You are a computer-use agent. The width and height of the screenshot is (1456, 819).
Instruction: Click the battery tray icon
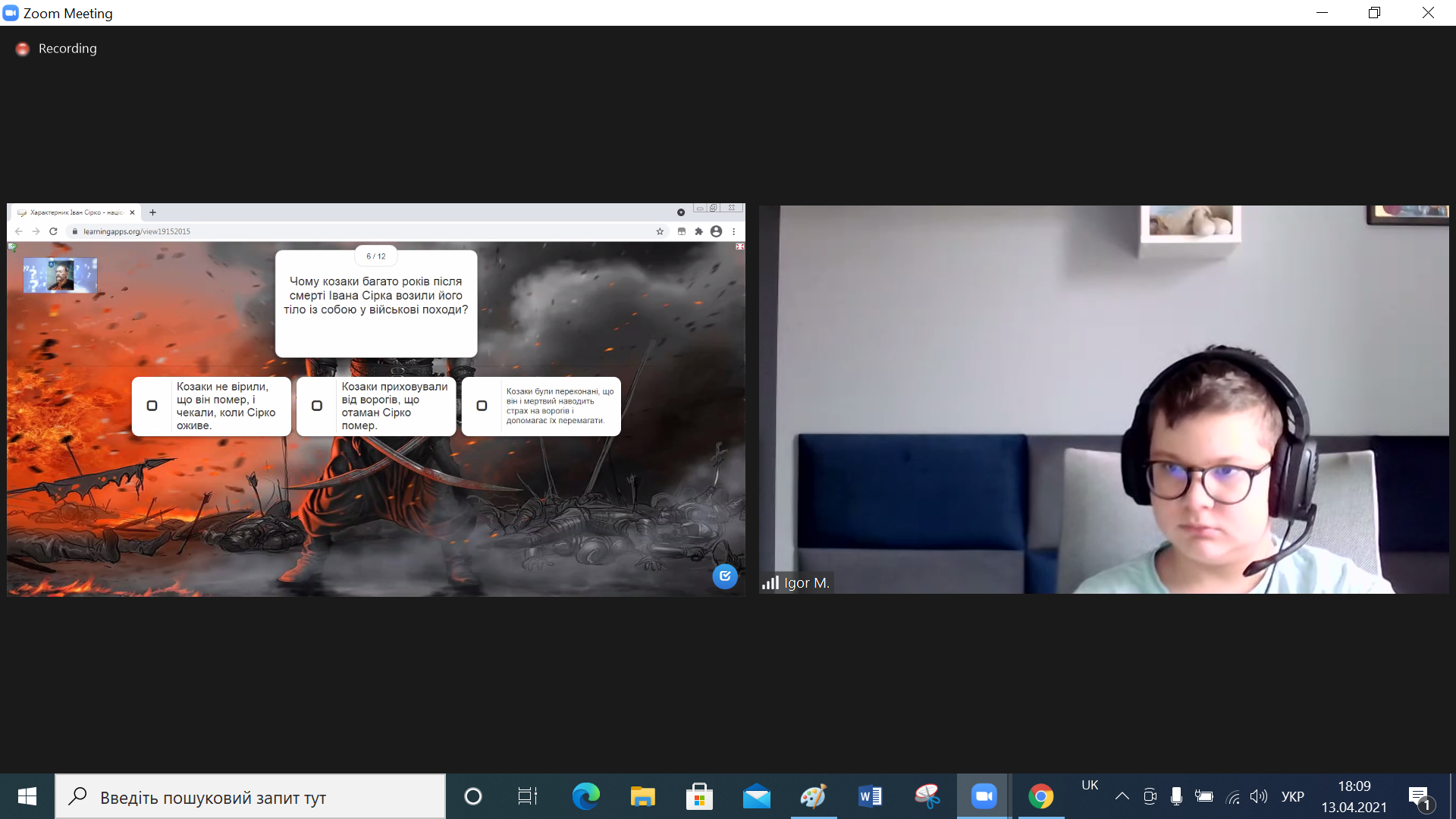[1204, 796]
